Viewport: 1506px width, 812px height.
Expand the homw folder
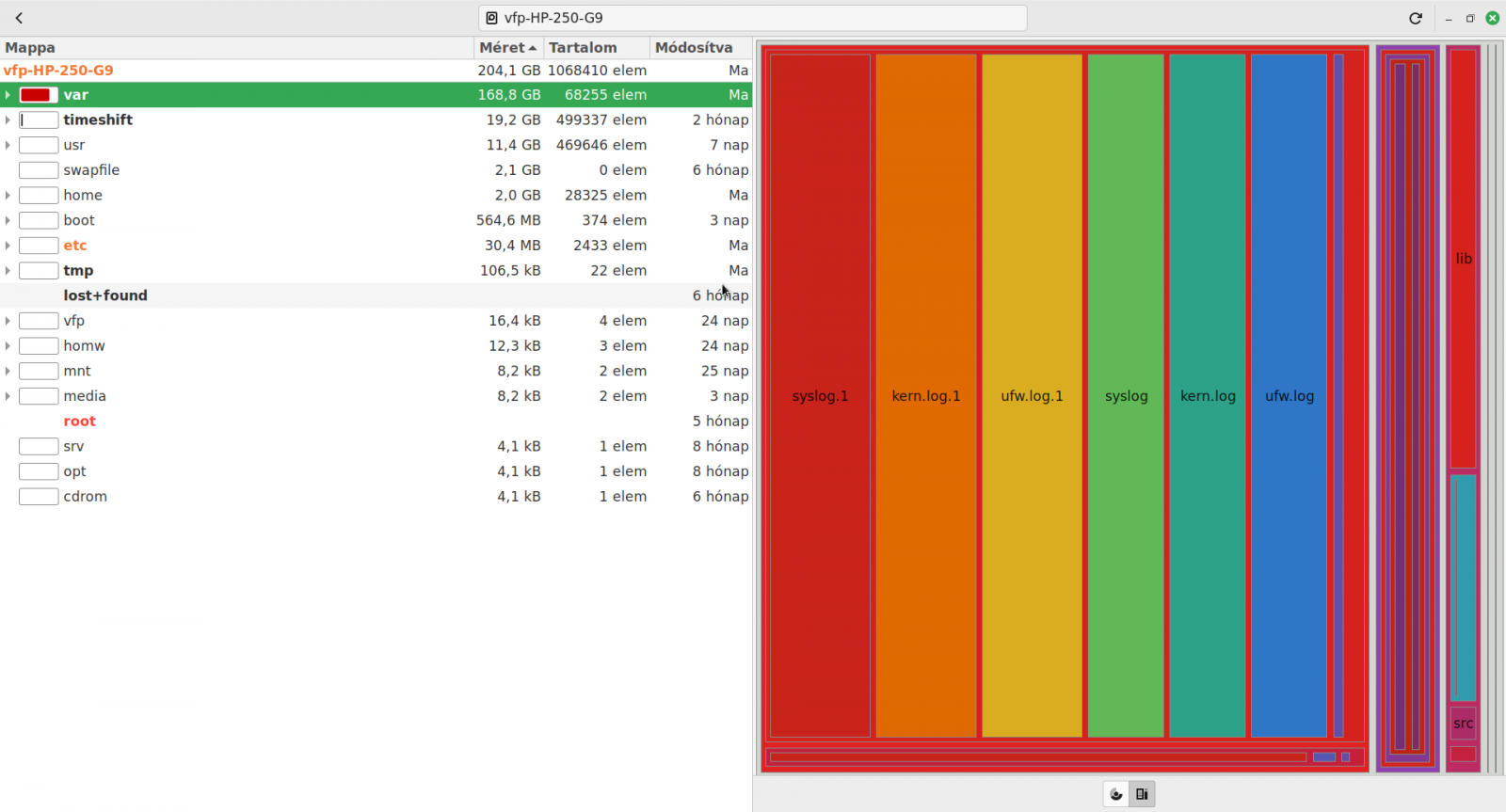pyautogui.click(x=8, y=346)
